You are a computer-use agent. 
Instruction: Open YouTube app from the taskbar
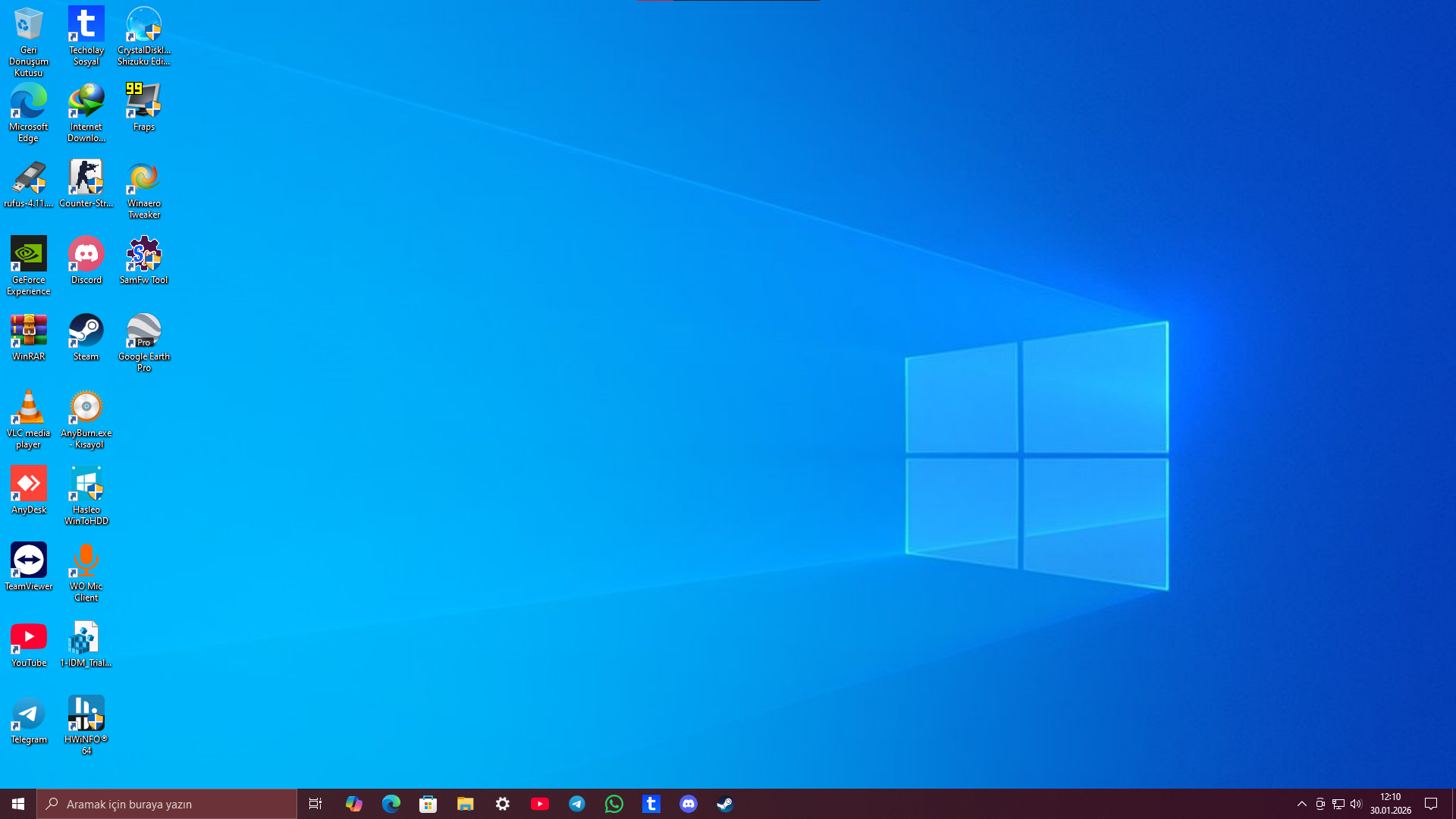click(539, 804)
